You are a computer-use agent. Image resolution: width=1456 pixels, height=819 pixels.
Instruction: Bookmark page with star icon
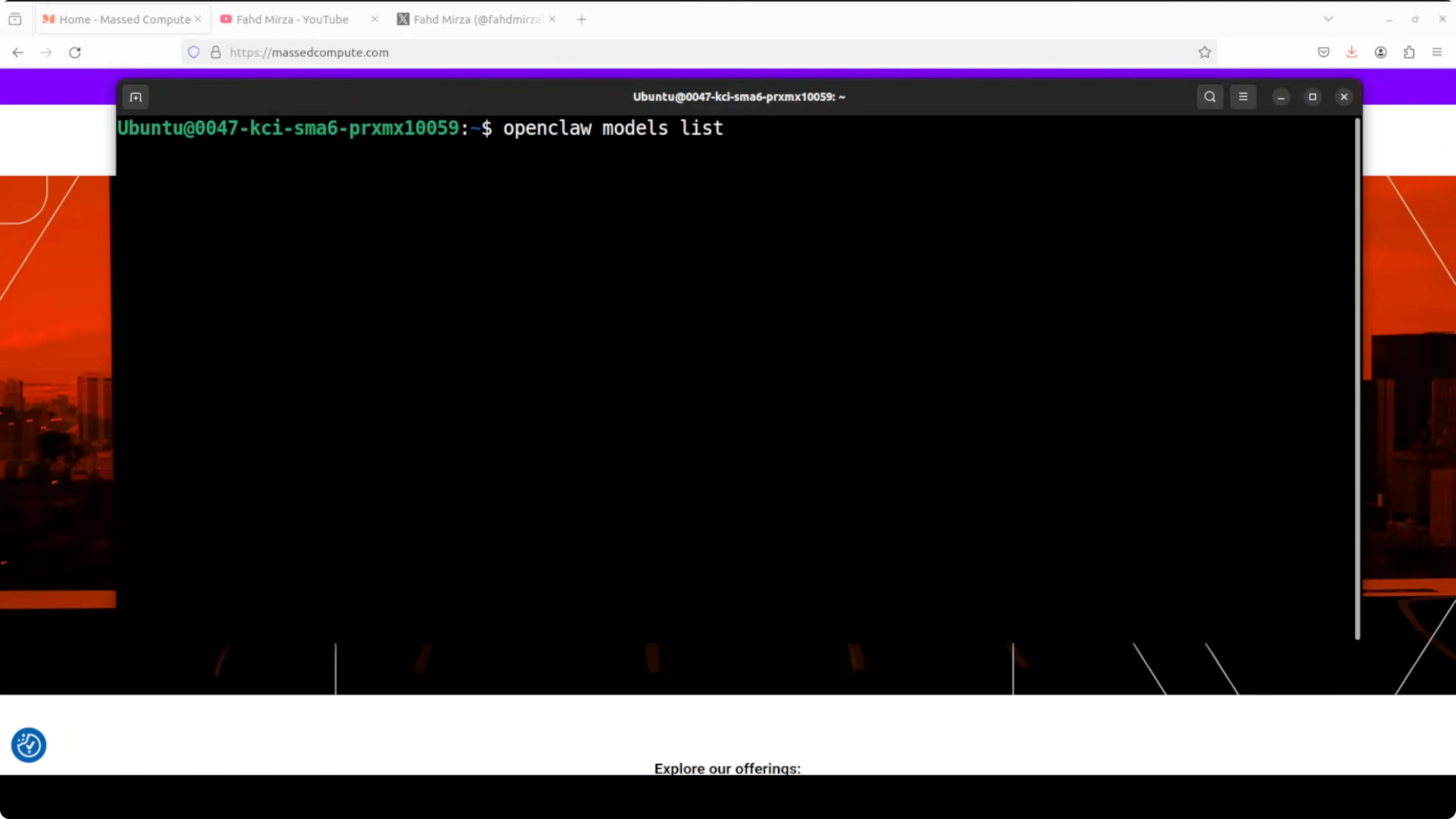tap(1204, 53)
